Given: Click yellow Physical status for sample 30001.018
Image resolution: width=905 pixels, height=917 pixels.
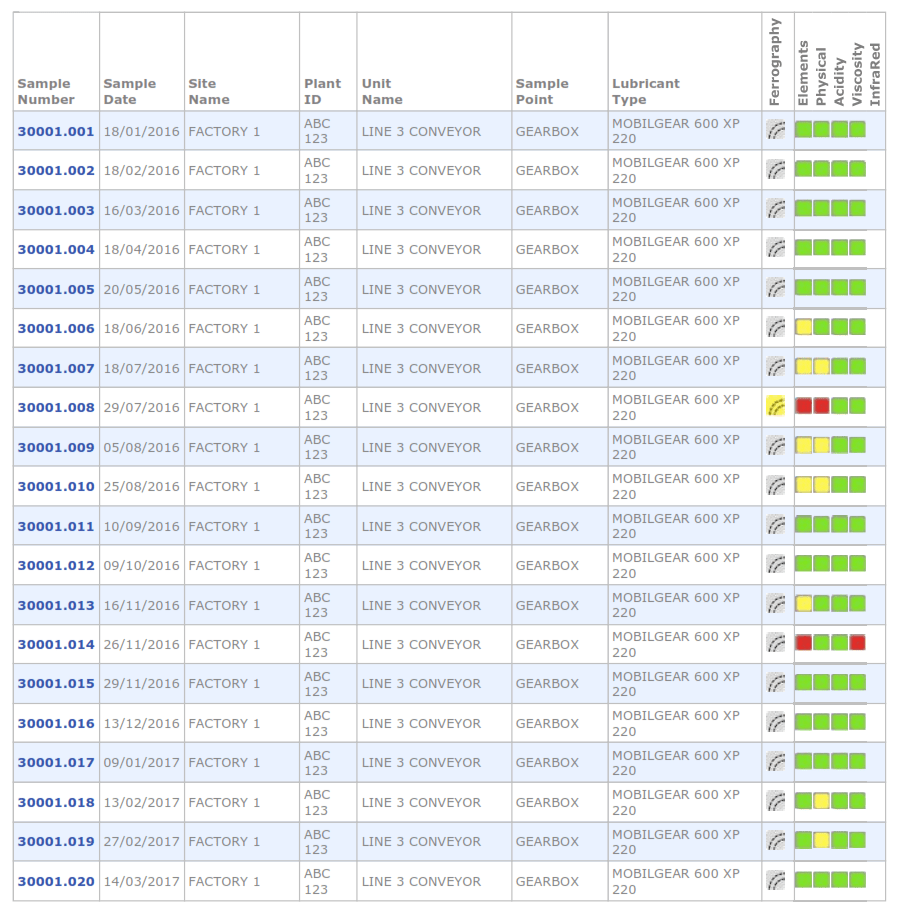Looking at the screenshot, I should [821, 801].
